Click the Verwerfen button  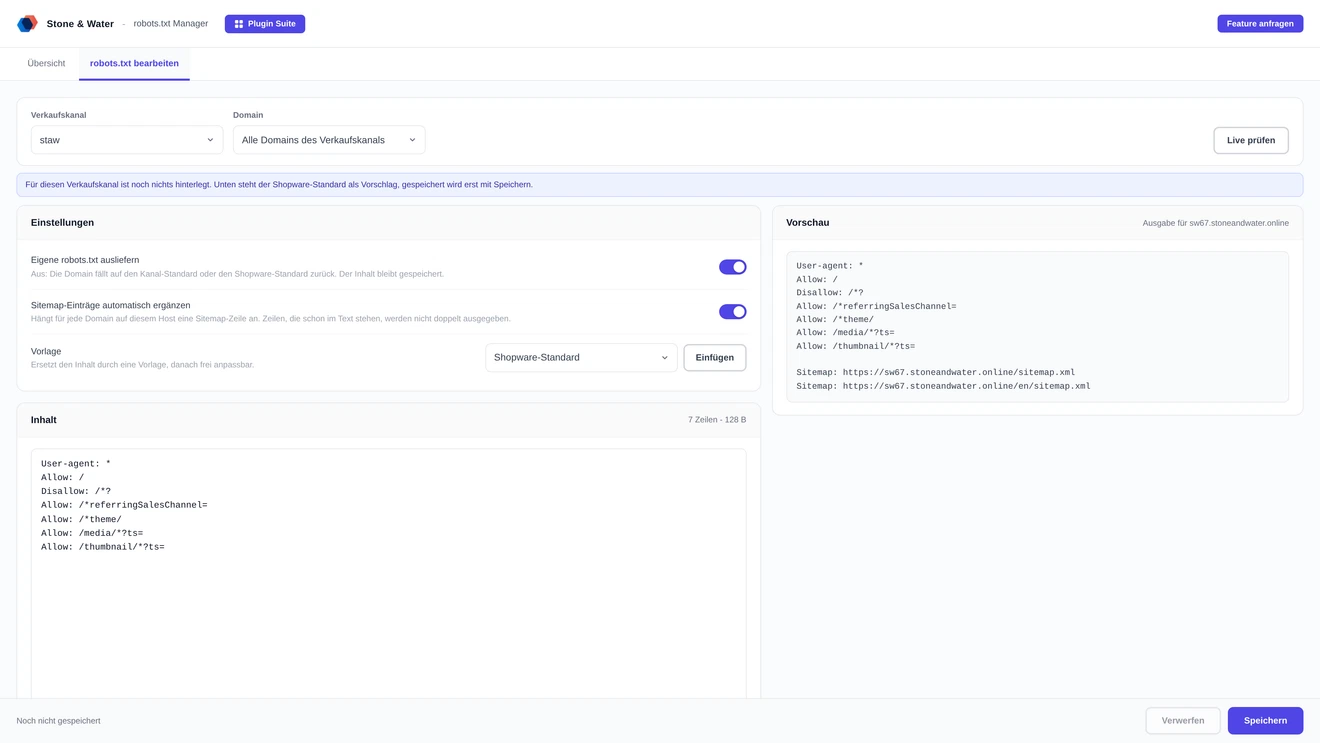pyautogui.click(x=1183, y=721)
